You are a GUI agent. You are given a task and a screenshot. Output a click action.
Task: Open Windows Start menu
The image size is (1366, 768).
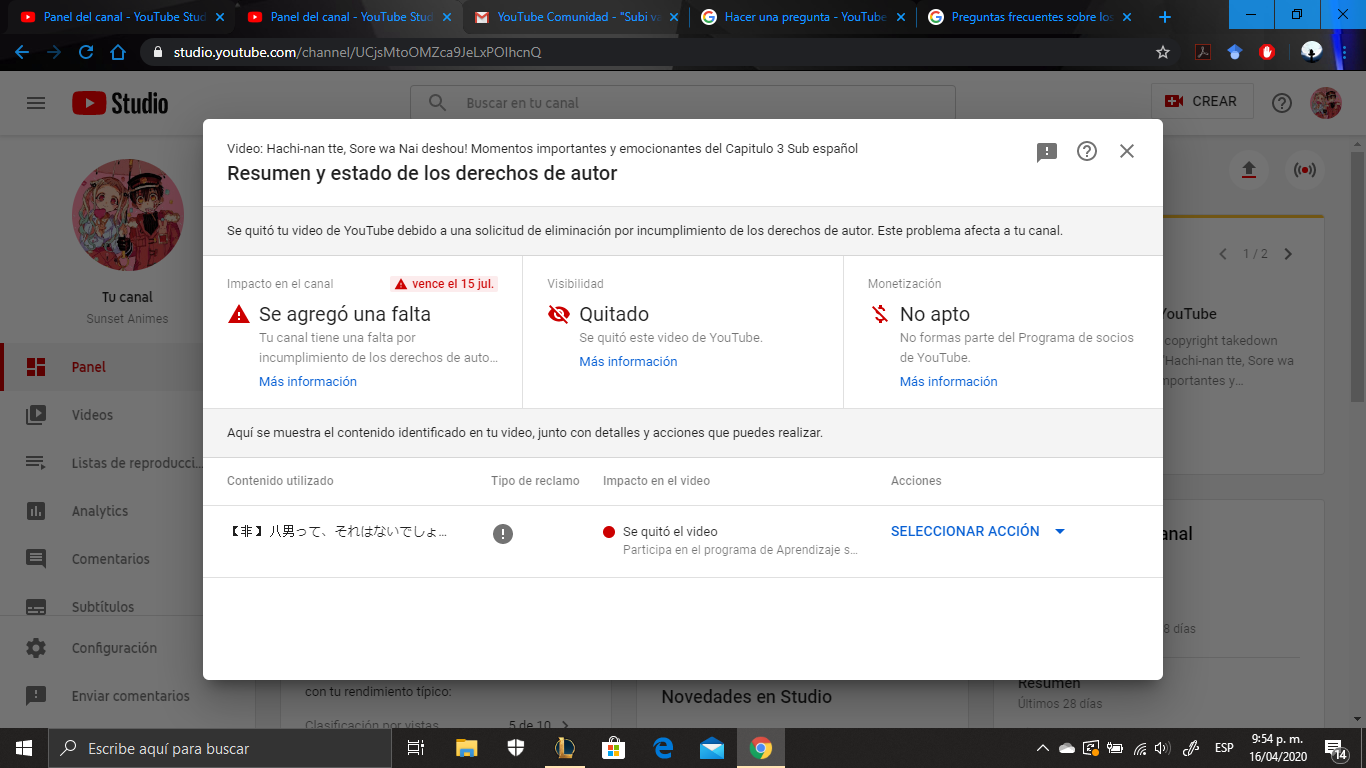tap(24, 748)
